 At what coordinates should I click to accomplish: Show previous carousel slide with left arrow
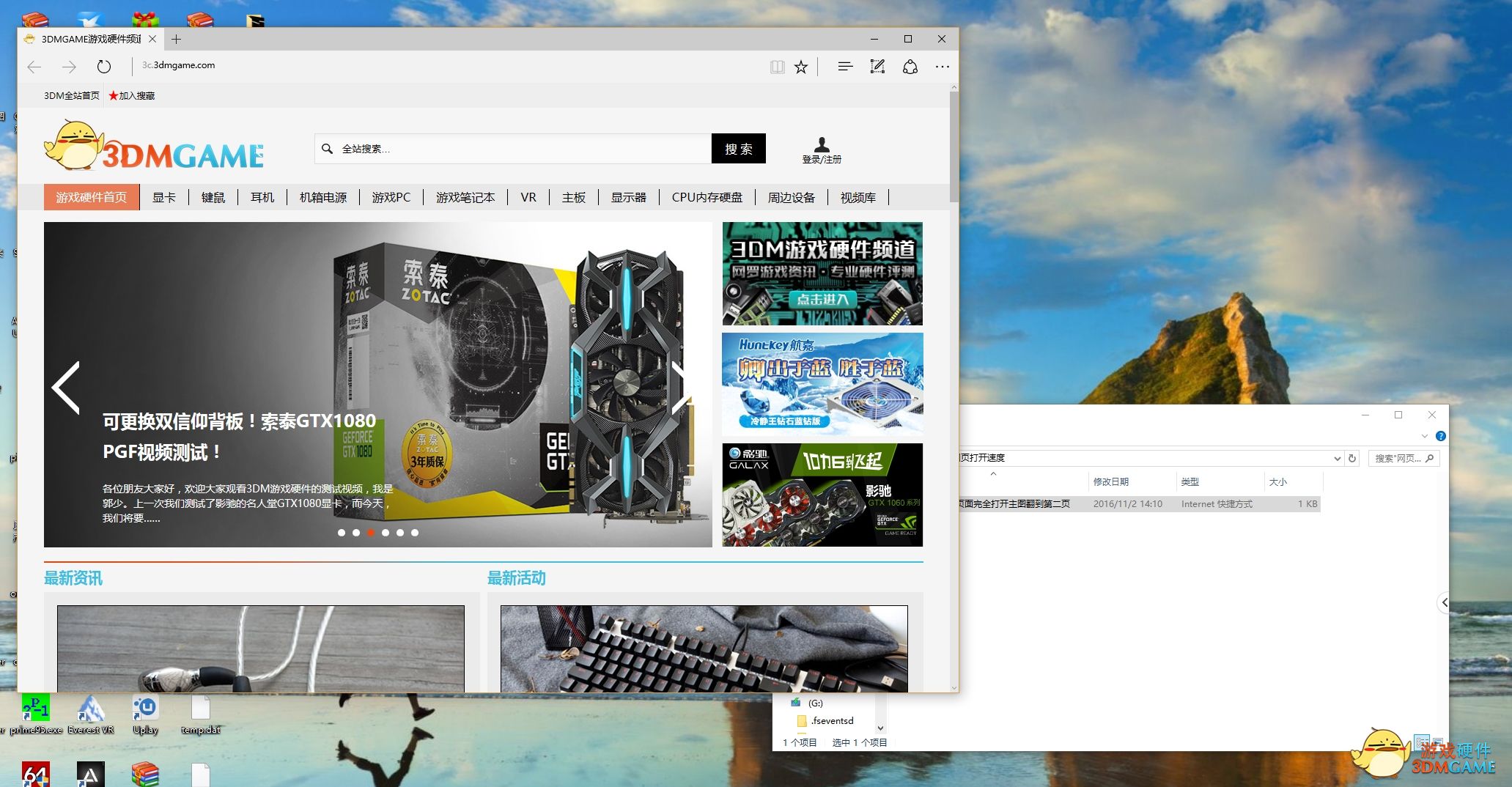tap(66, 388)
